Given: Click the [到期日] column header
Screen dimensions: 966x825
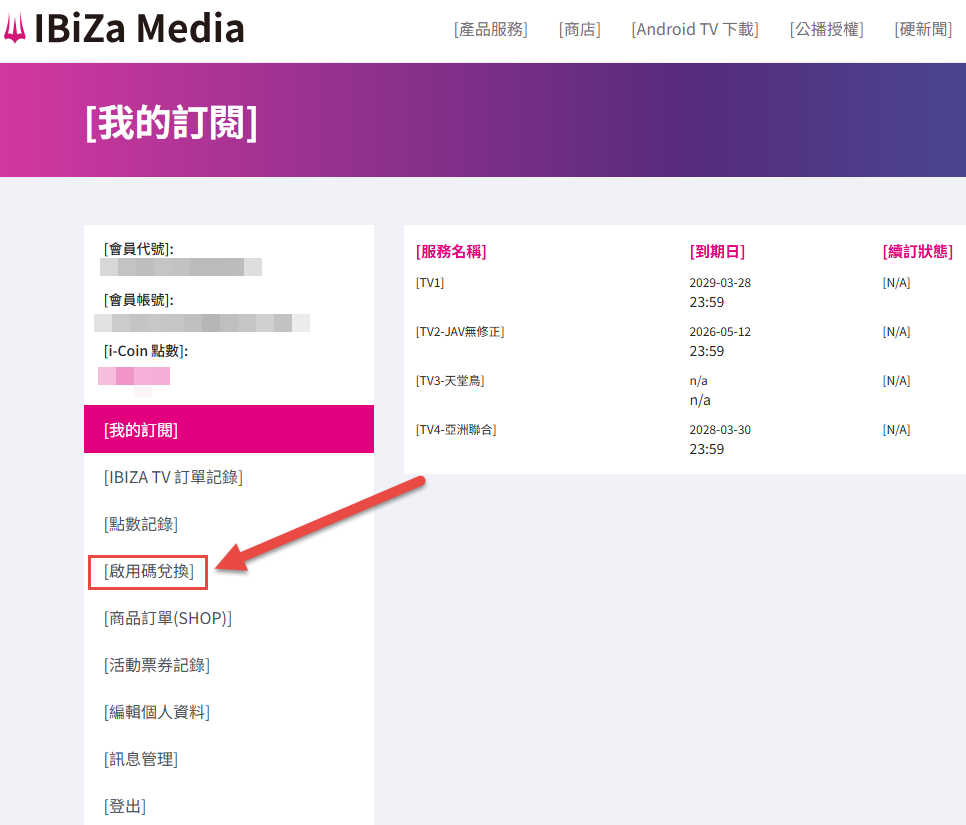Looking at the screenshot, I should click(x=717, y=251).
